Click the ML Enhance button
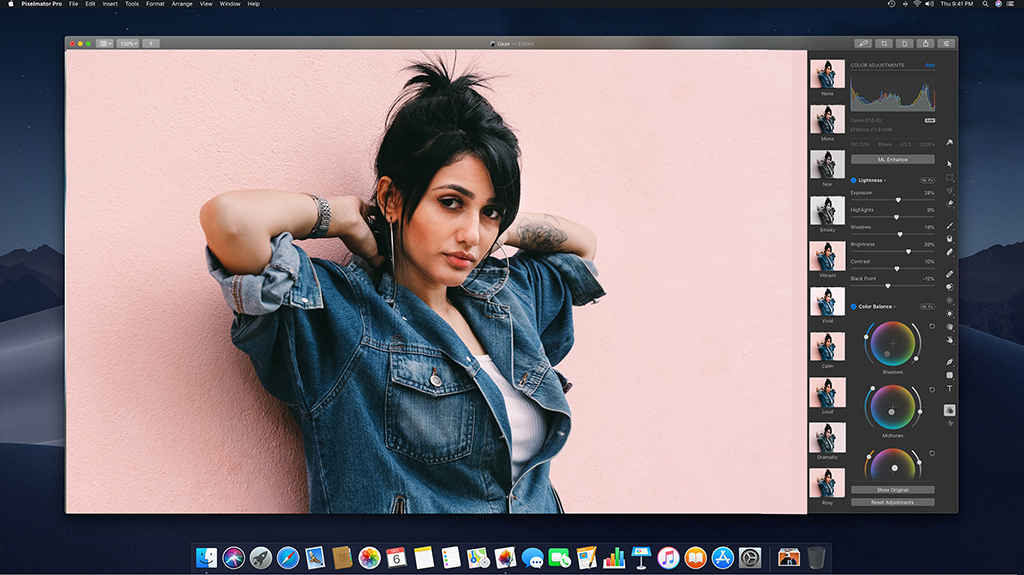 pyautogui.click(x=893, y=159)
